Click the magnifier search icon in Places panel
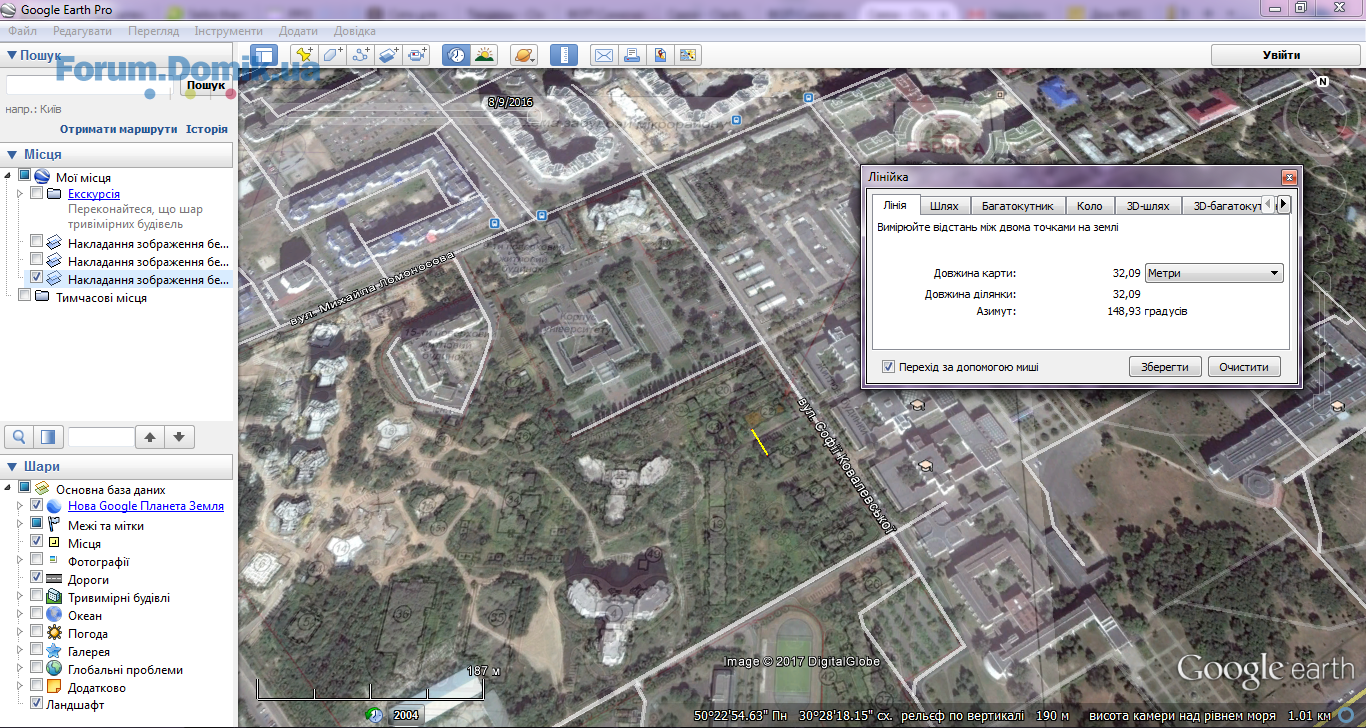1370x728 pixels. pyautogui.click(x=19, y=436)
